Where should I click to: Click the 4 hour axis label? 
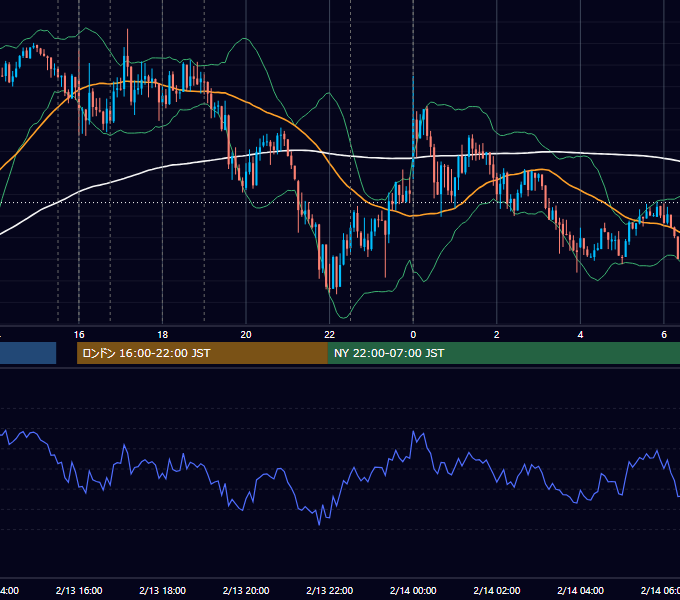[x=580, y=335]
